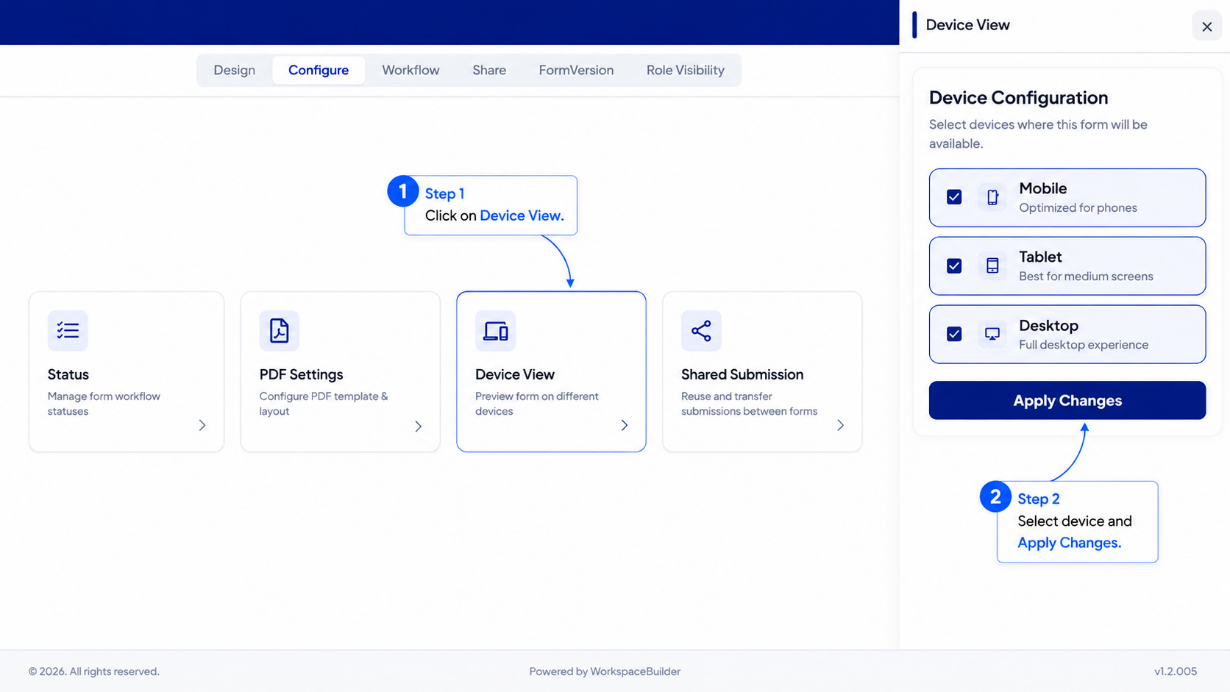This screenshot has width=1230, height=692.
Task: Open the Status card title
Action: [x=68, y=374]
